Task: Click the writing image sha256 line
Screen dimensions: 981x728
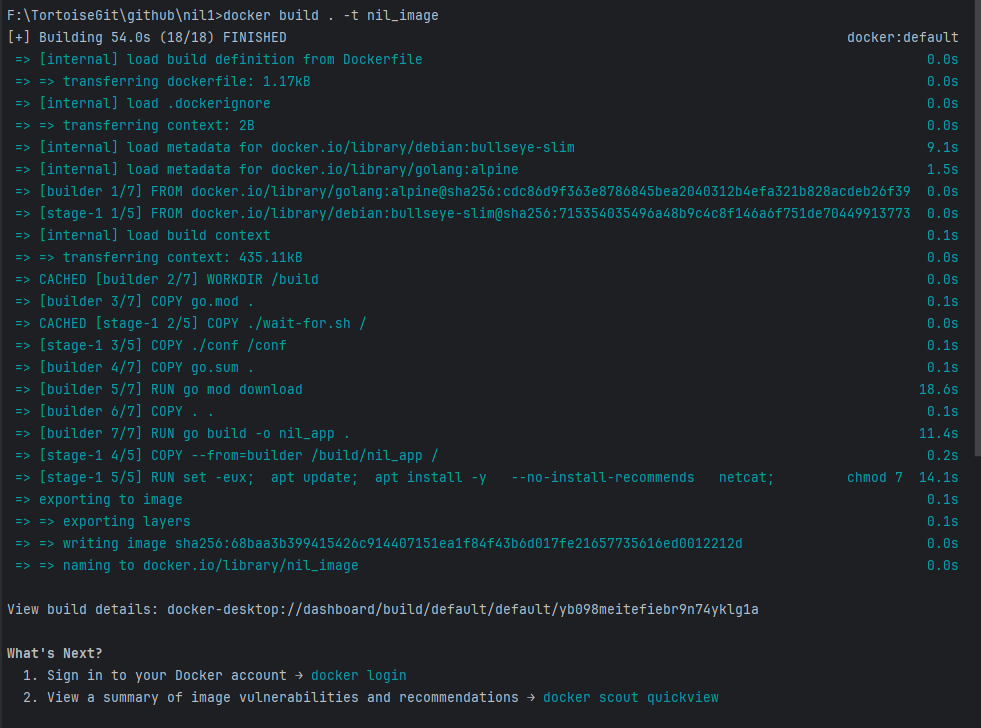Action: coord(402,543)
